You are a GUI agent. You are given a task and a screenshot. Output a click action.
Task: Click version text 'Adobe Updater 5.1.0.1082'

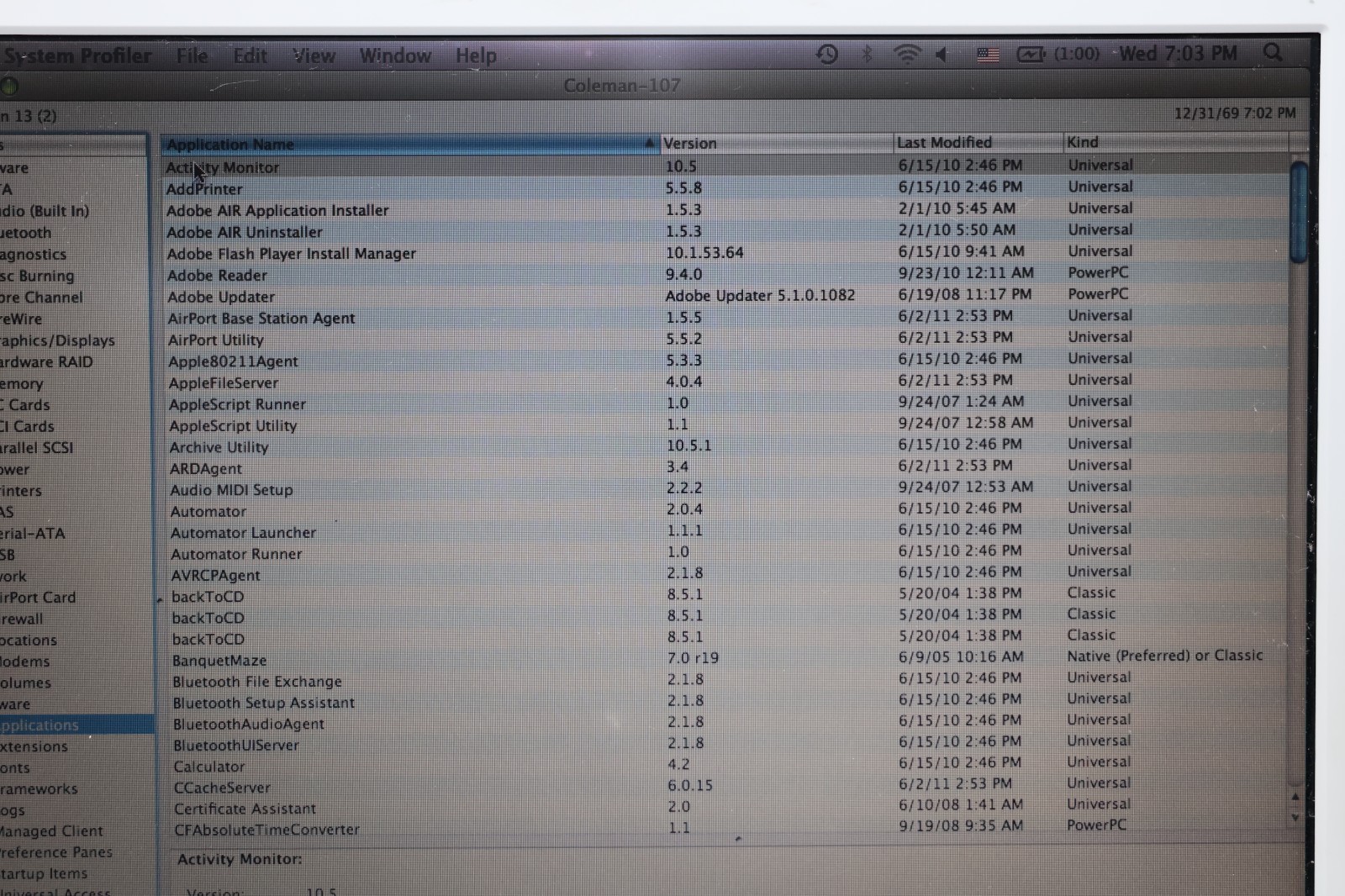click(760, 295)
